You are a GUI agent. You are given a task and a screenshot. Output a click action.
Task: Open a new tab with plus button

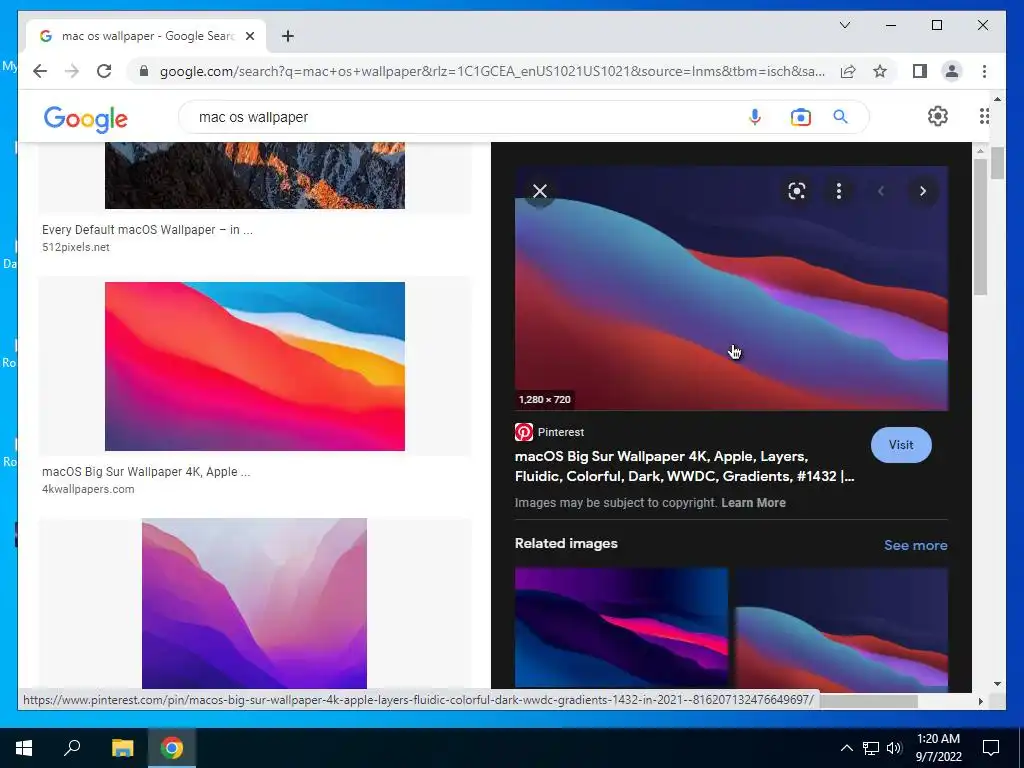pyautogui.click(x=288, y=36)
